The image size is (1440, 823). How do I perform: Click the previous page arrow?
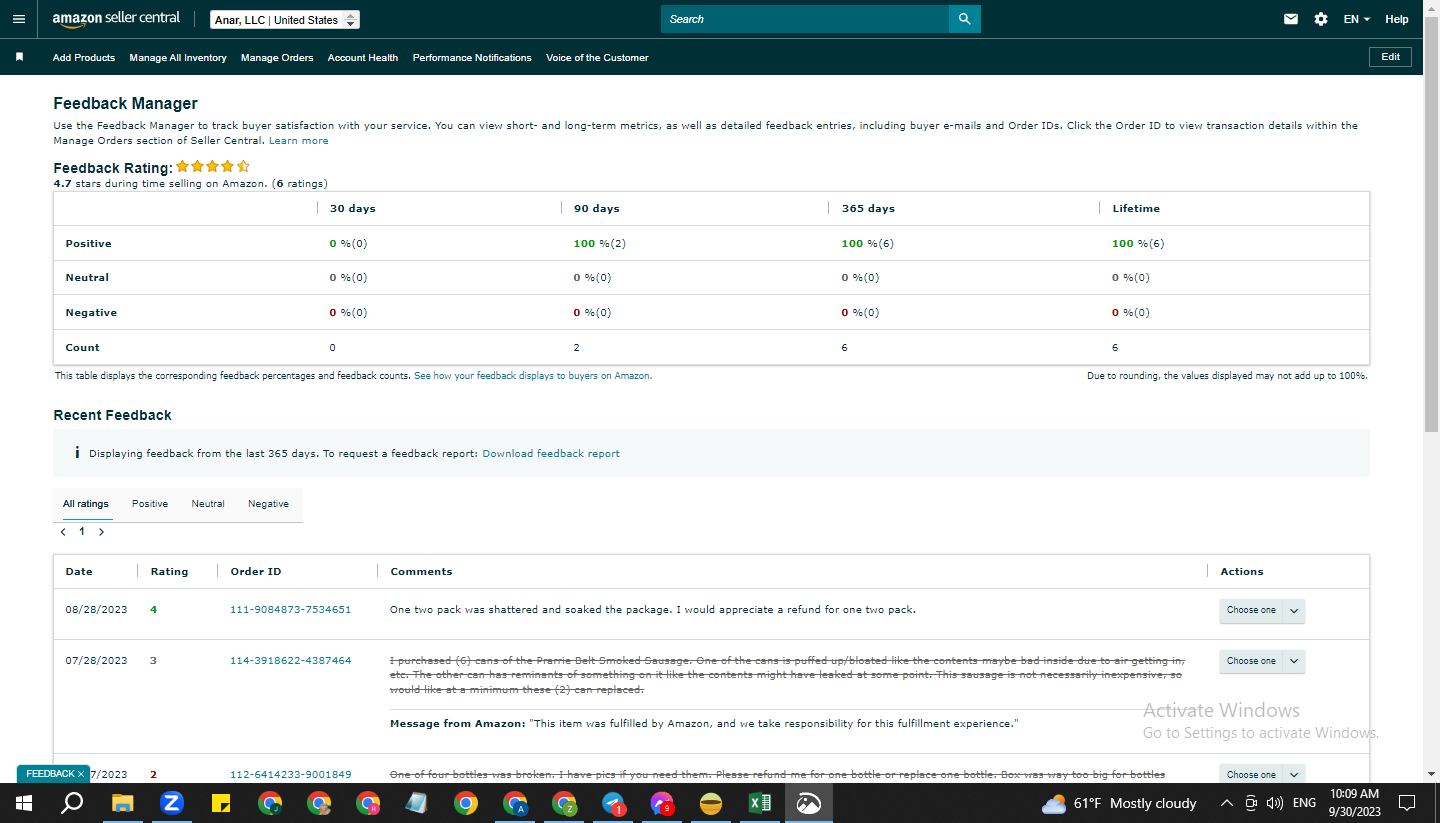(63, 532)
